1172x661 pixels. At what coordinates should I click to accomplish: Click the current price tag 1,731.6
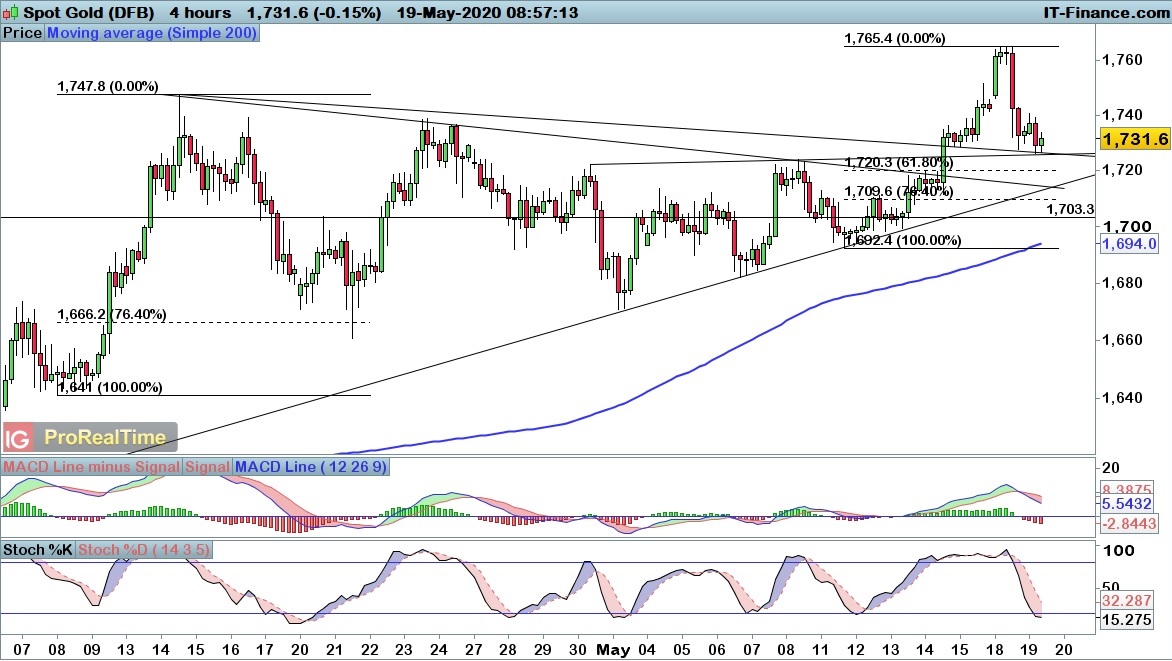click(1134, 139)
